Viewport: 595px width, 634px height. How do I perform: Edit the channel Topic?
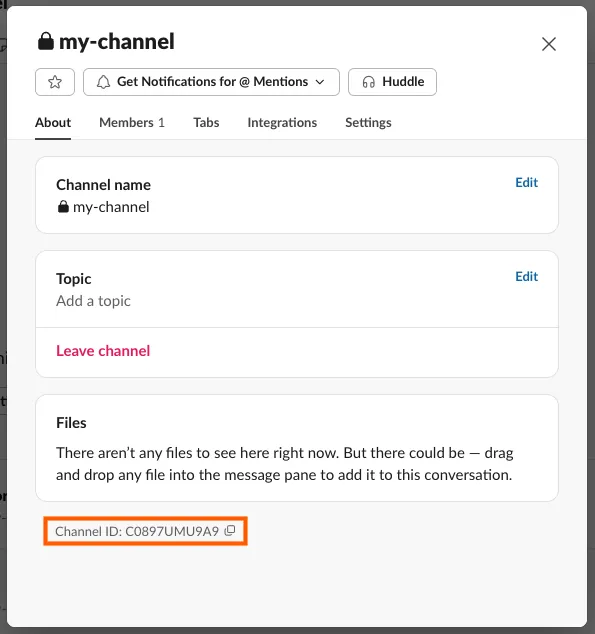[x=526, y=277]
